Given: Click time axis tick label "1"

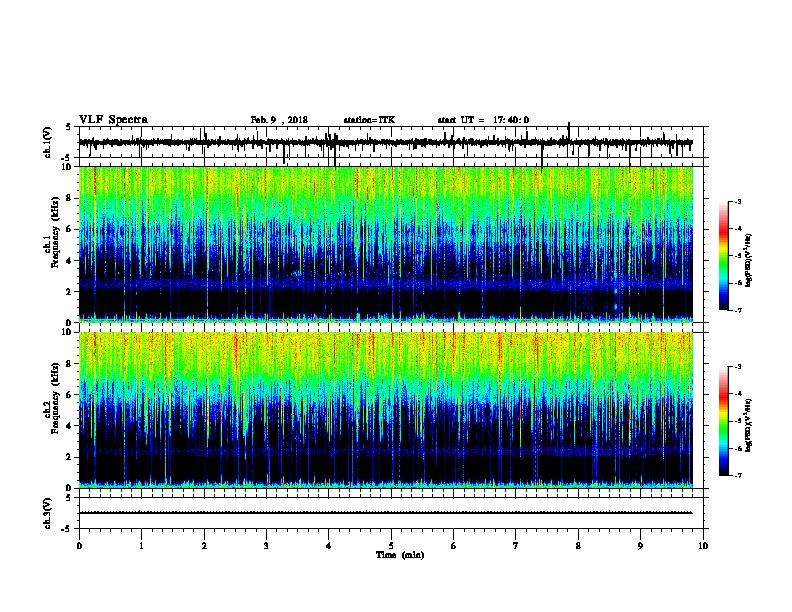Looking at the screenshot, I should pos(141,546).
